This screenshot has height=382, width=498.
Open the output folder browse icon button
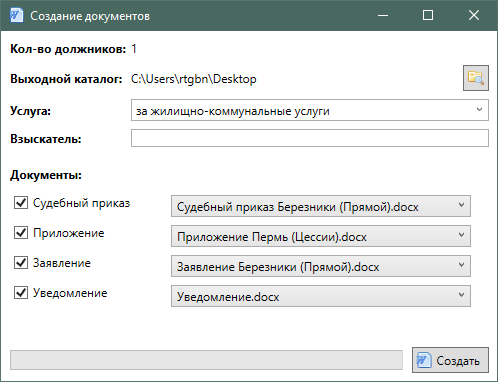[x=476, y=78]
